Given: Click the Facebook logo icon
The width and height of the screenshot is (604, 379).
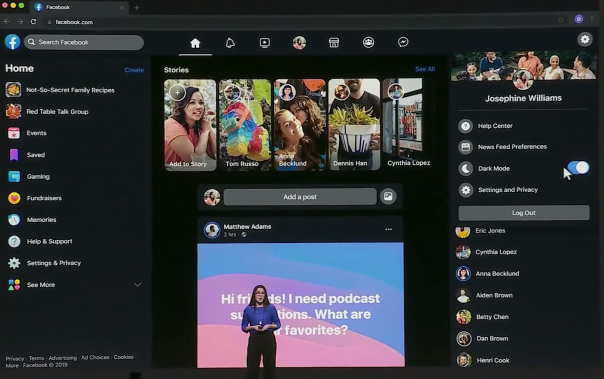Looking at the screenshot, I should [x=12, y=42].
